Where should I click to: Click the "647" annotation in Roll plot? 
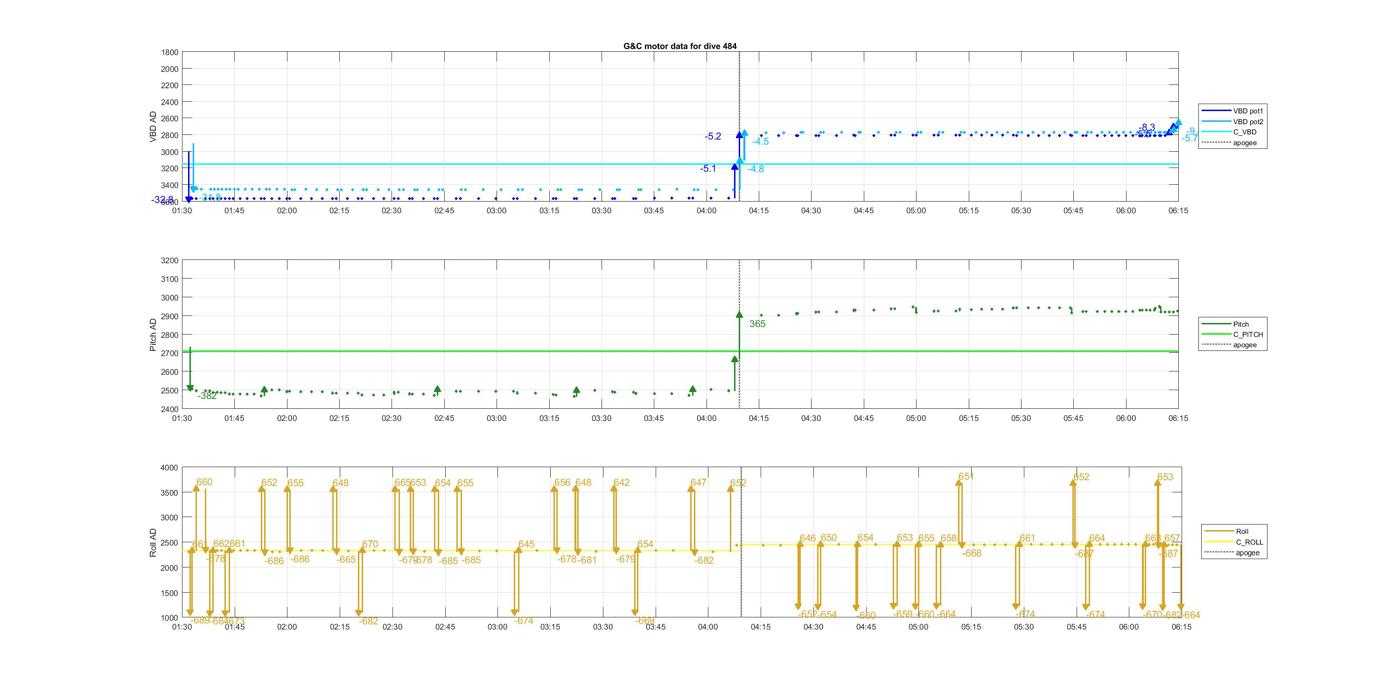click(698, 483)
